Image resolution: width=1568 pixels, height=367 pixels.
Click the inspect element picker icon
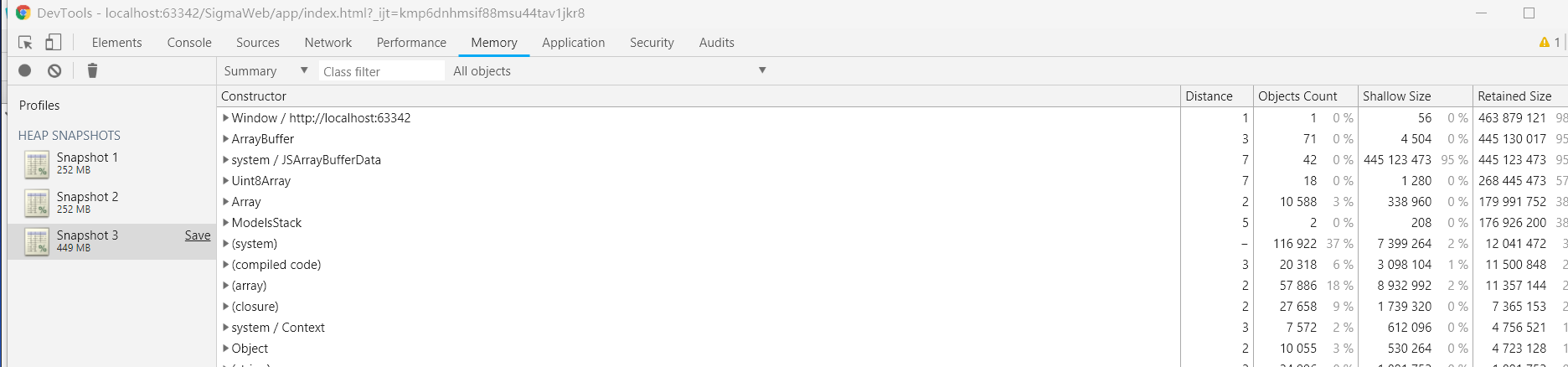25,43
